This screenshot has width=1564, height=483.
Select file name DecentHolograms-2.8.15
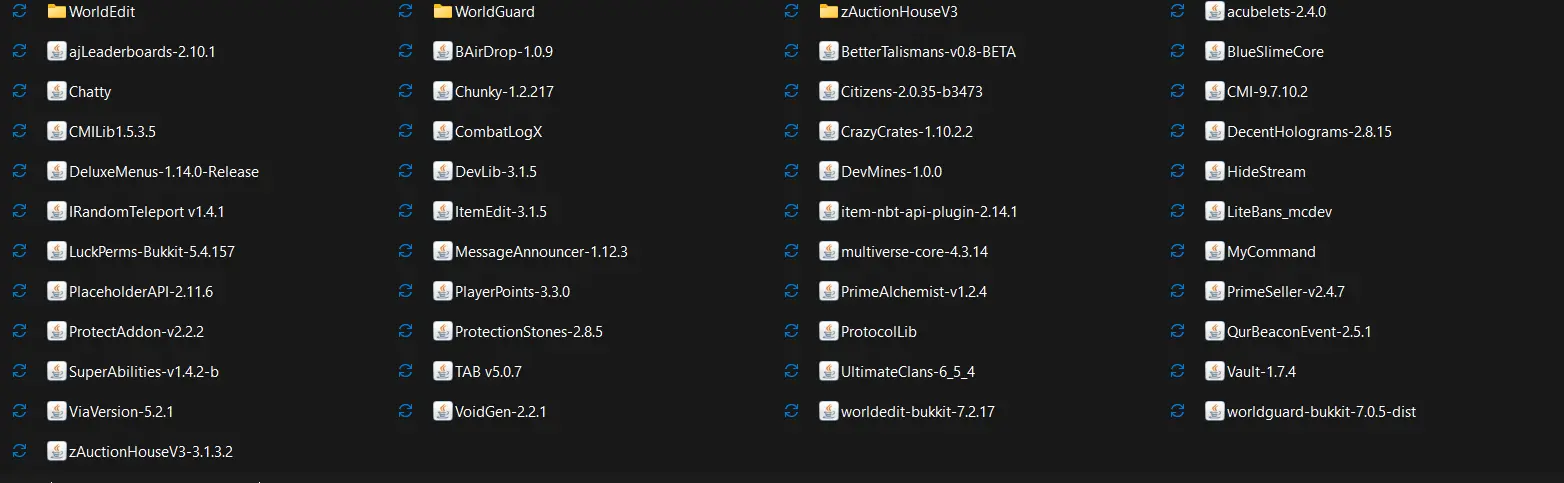[1310, 132]
